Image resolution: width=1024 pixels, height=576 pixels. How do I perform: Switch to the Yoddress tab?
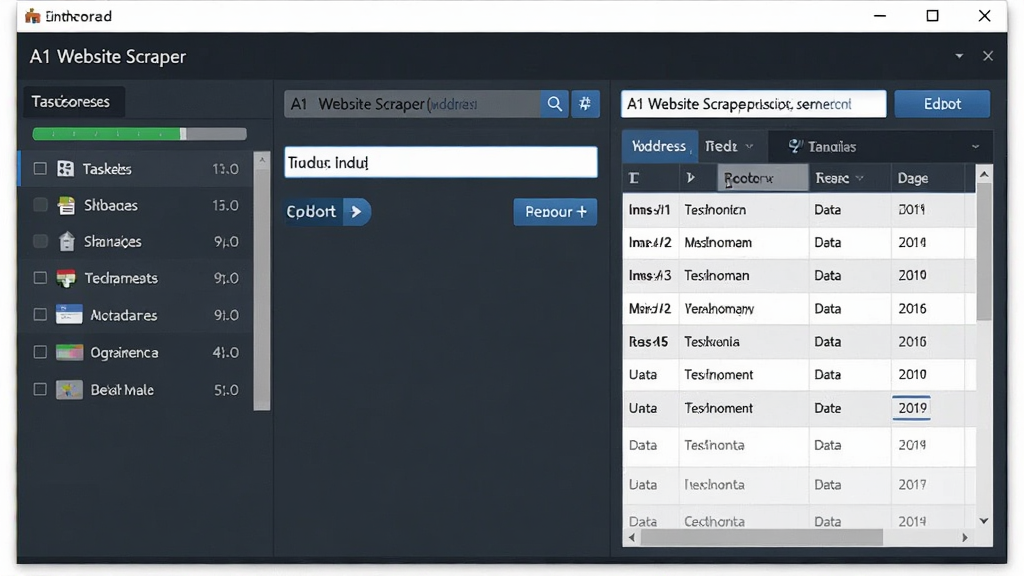659,146
